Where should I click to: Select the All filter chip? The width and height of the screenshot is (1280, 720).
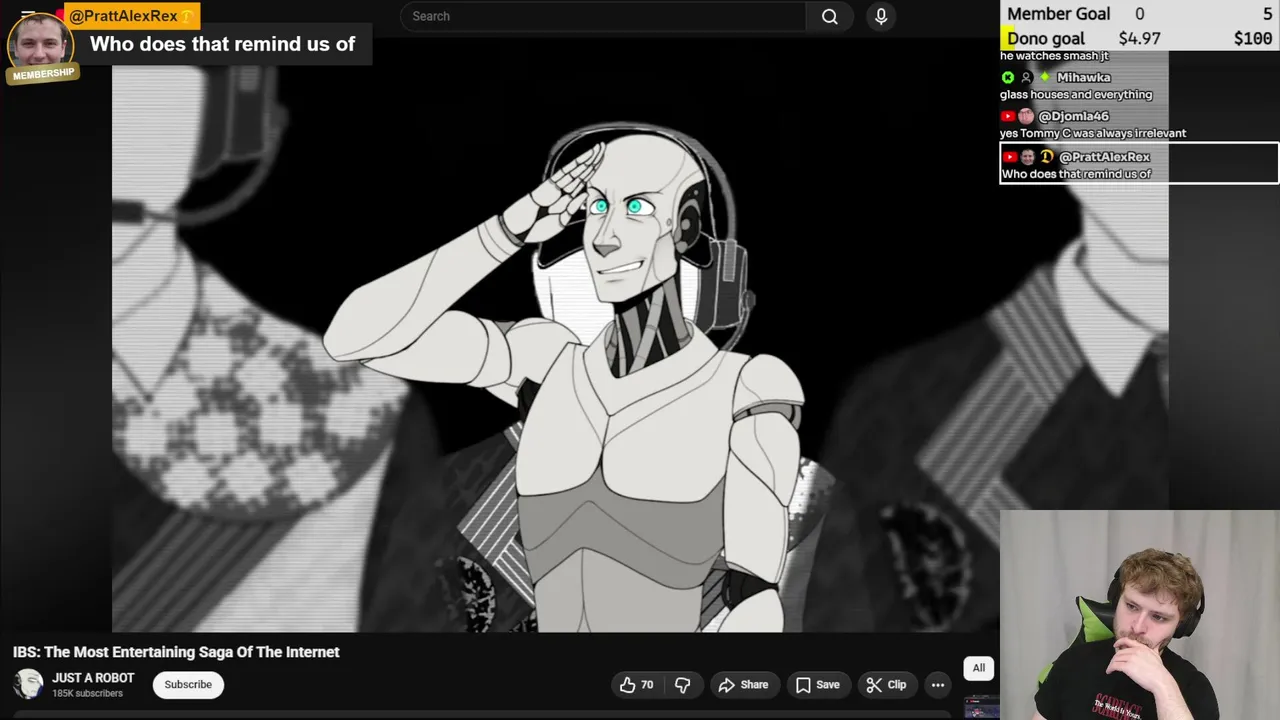979,668
